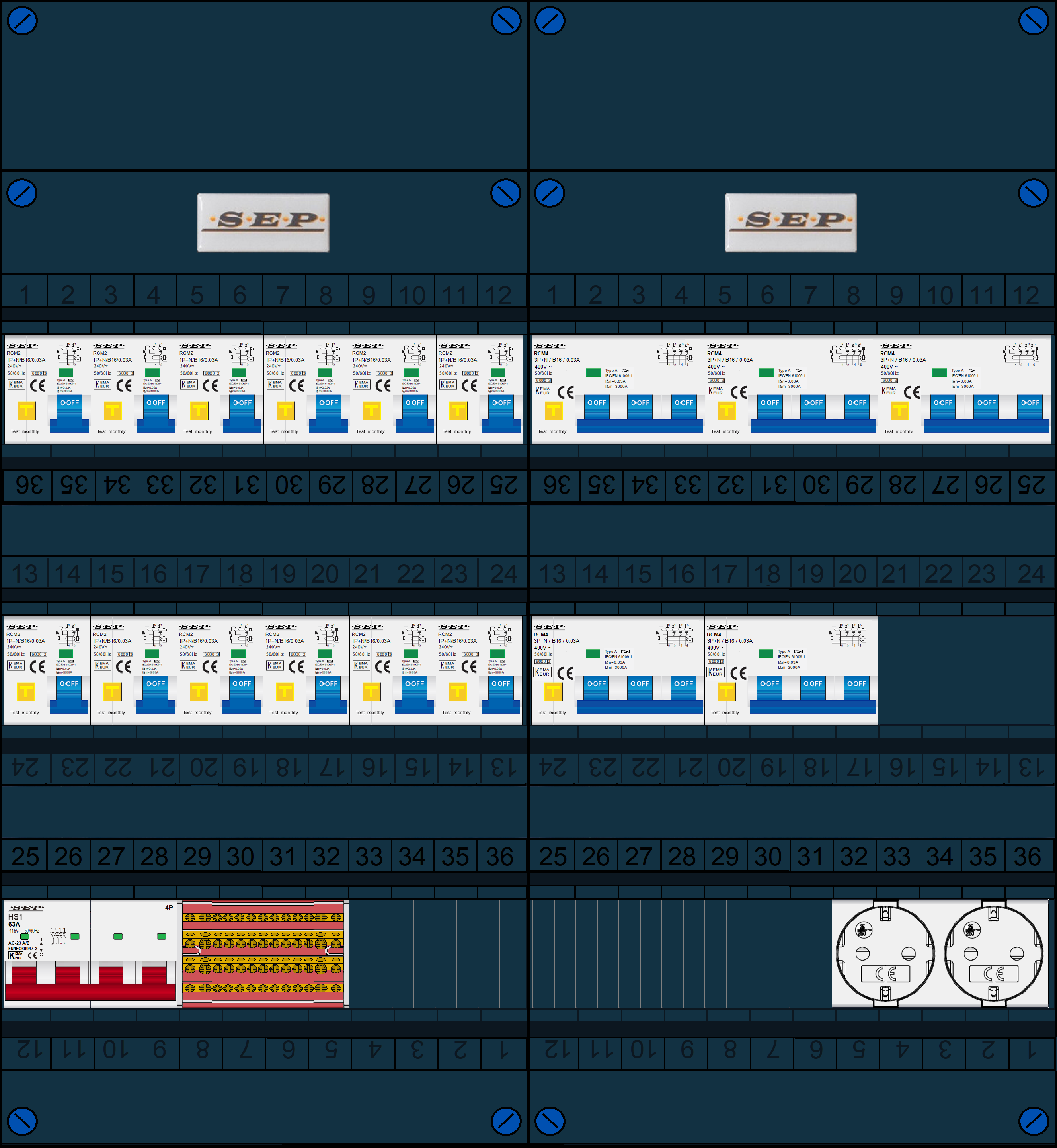Click the yellow T test button on the fifth RCM2 breaker, left panel middle row
The image size is (1057, 1148).
click(371, 691)
